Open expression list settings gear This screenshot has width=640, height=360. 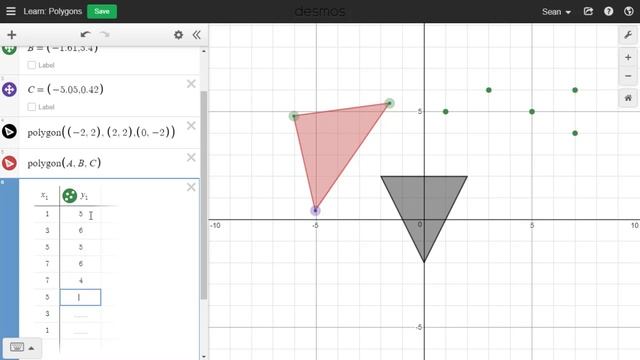pyautogui.click(x=178, y=35)
